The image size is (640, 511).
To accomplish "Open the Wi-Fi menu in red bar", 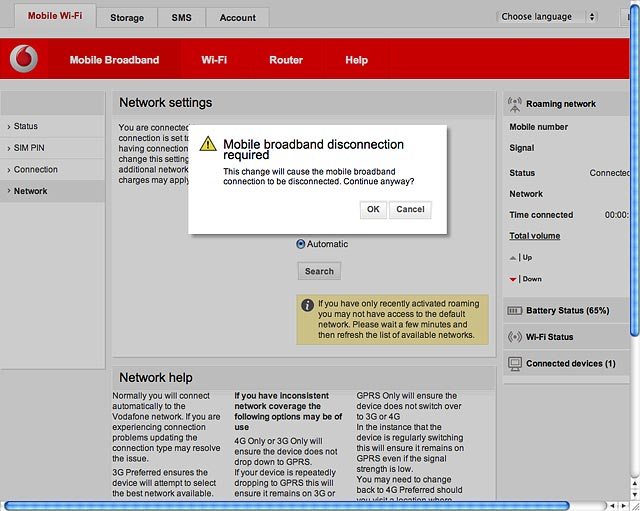I will pyautogui.click(x=214, y=60).
